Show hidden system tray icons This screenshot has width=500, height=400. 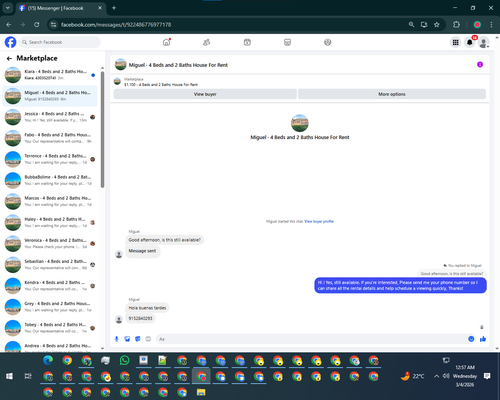[x=436, y=376]
